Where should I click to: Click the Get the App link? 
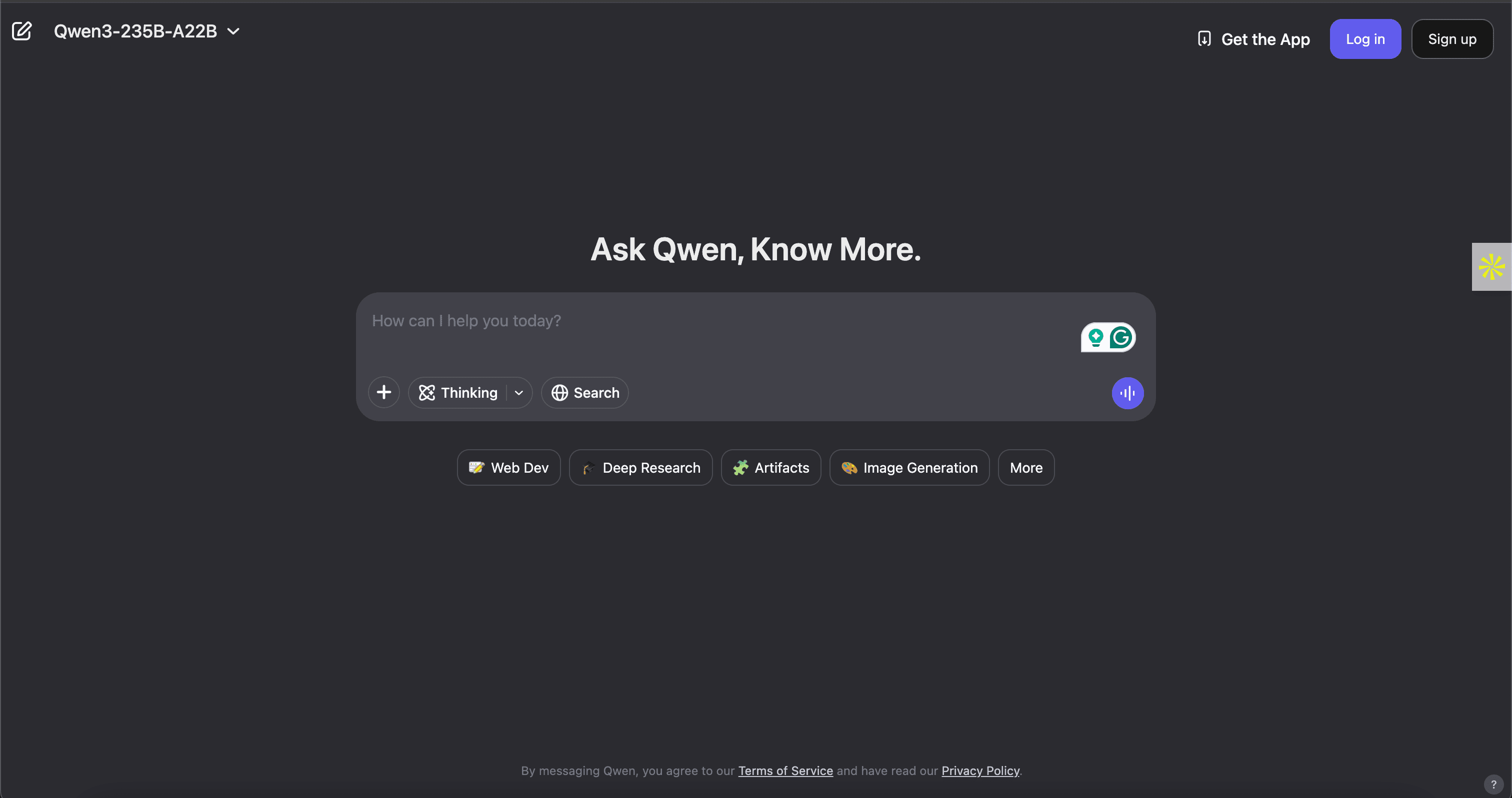1253,39
